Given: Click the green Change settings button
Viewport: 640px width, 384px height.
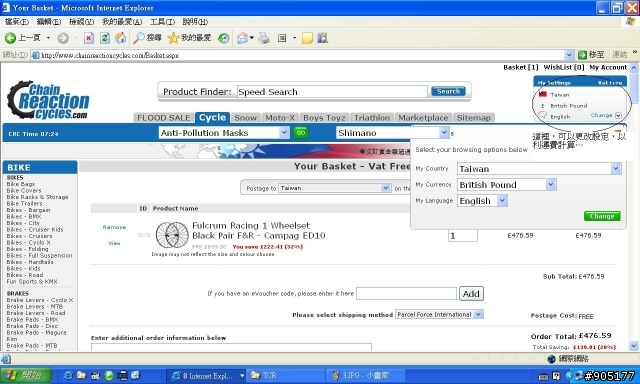Looking at the screenshot, I should tap(602, 216).
